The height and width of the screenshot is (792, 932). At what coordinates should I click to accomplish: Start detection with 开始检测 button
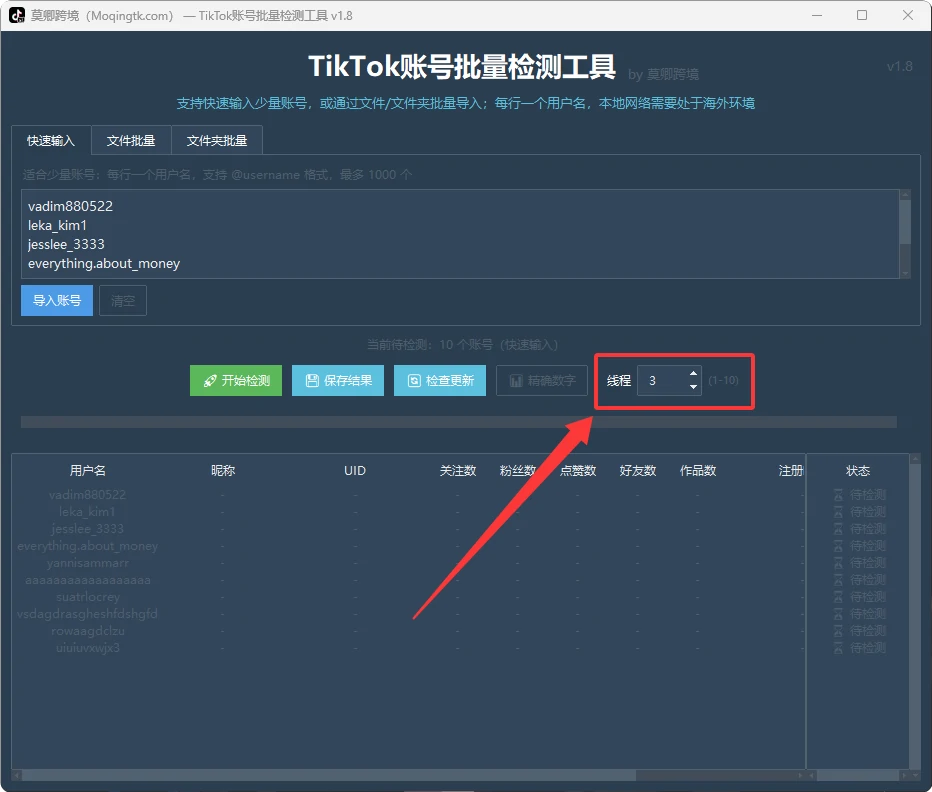[236, 381]
